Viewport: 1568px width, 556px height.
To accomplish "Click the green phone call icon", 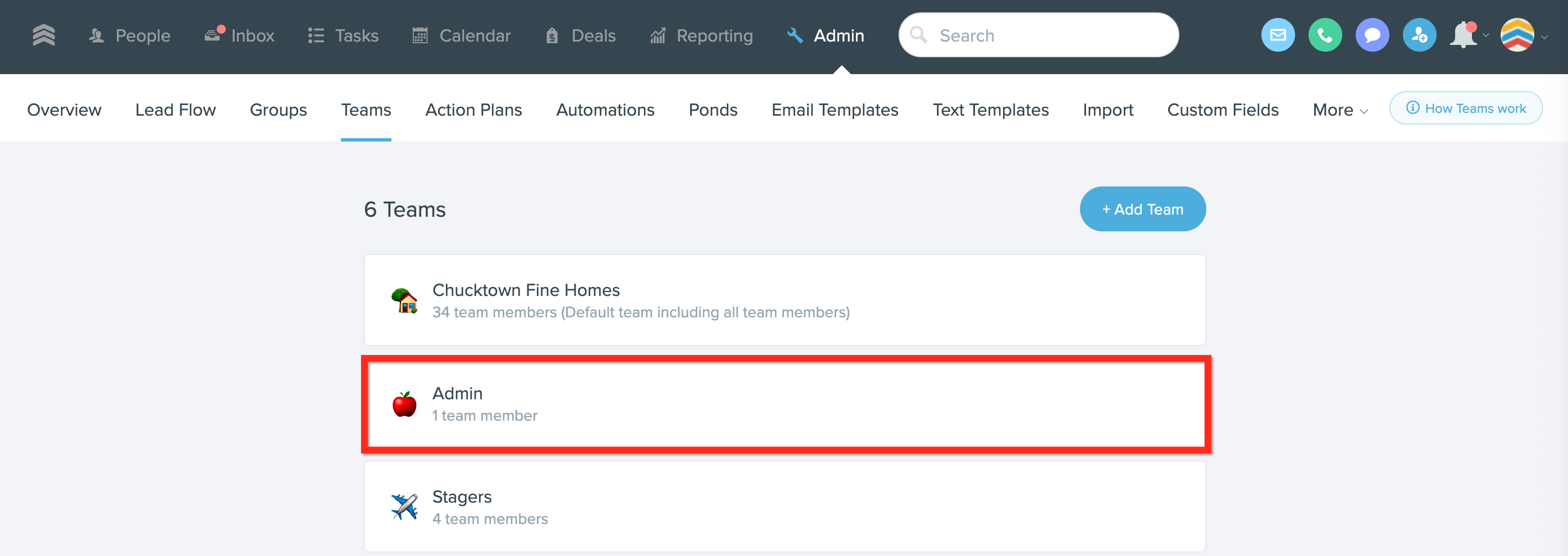I will [x=1324, y=35].
